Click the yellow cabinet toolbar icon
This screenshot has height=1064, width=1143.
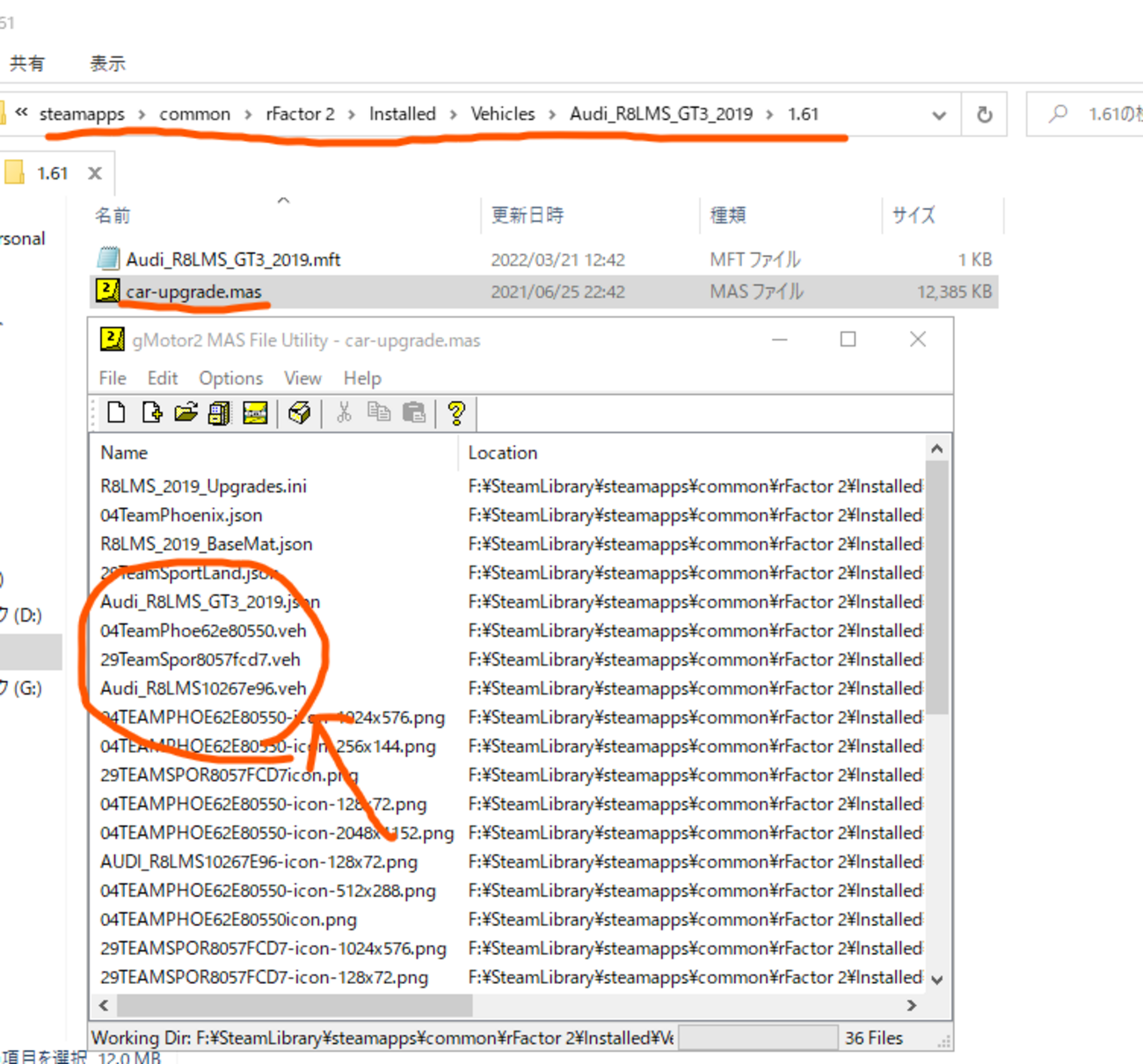point(220,412)
